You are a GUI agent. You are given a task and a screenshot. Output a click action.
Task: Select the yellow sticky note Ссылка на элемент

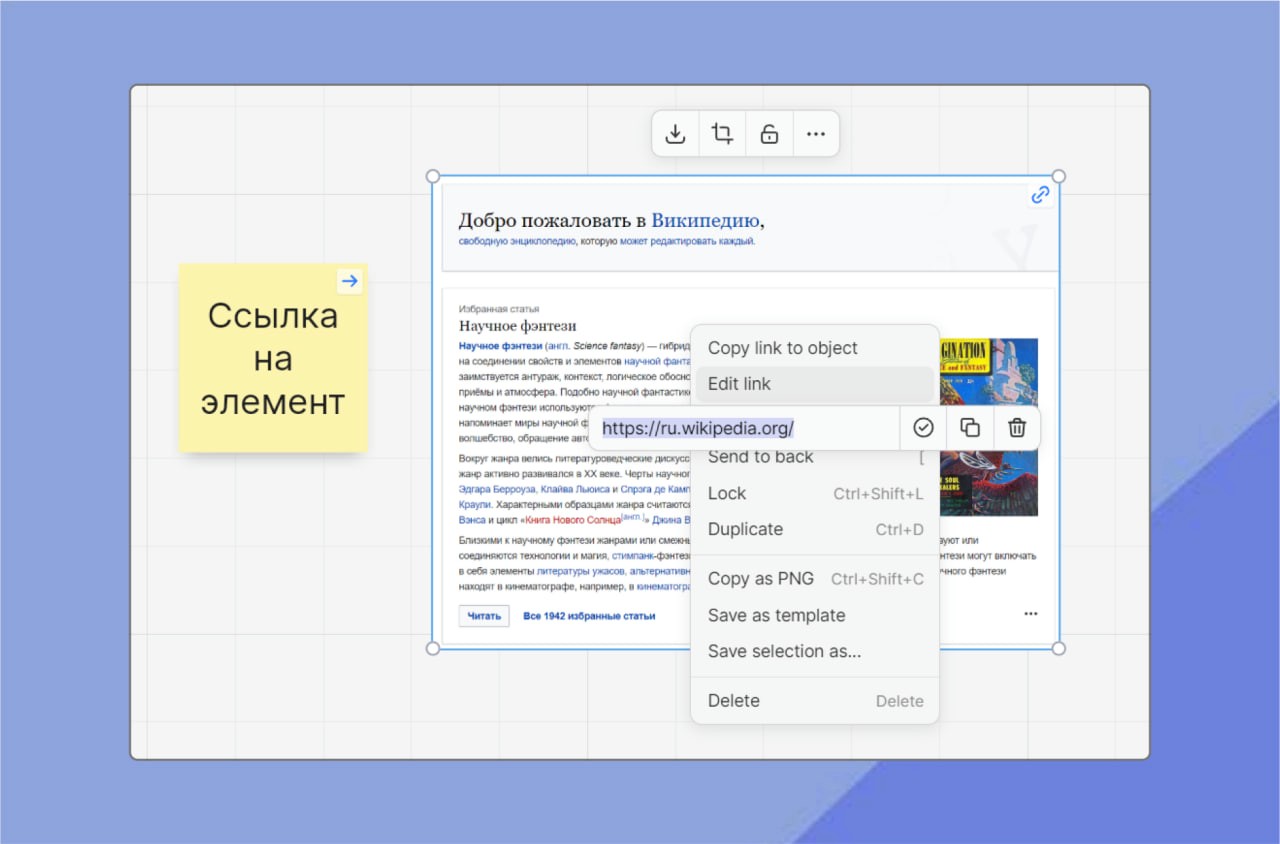click(273, 358)
